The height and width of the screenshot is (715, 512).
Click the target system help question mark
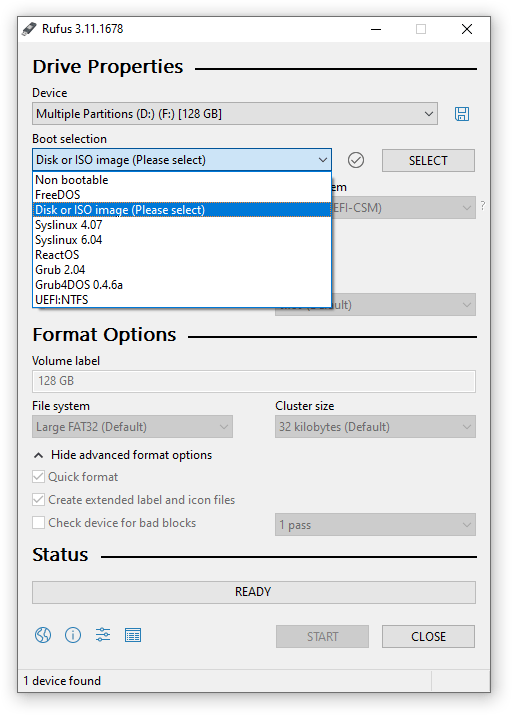point(483,206)
